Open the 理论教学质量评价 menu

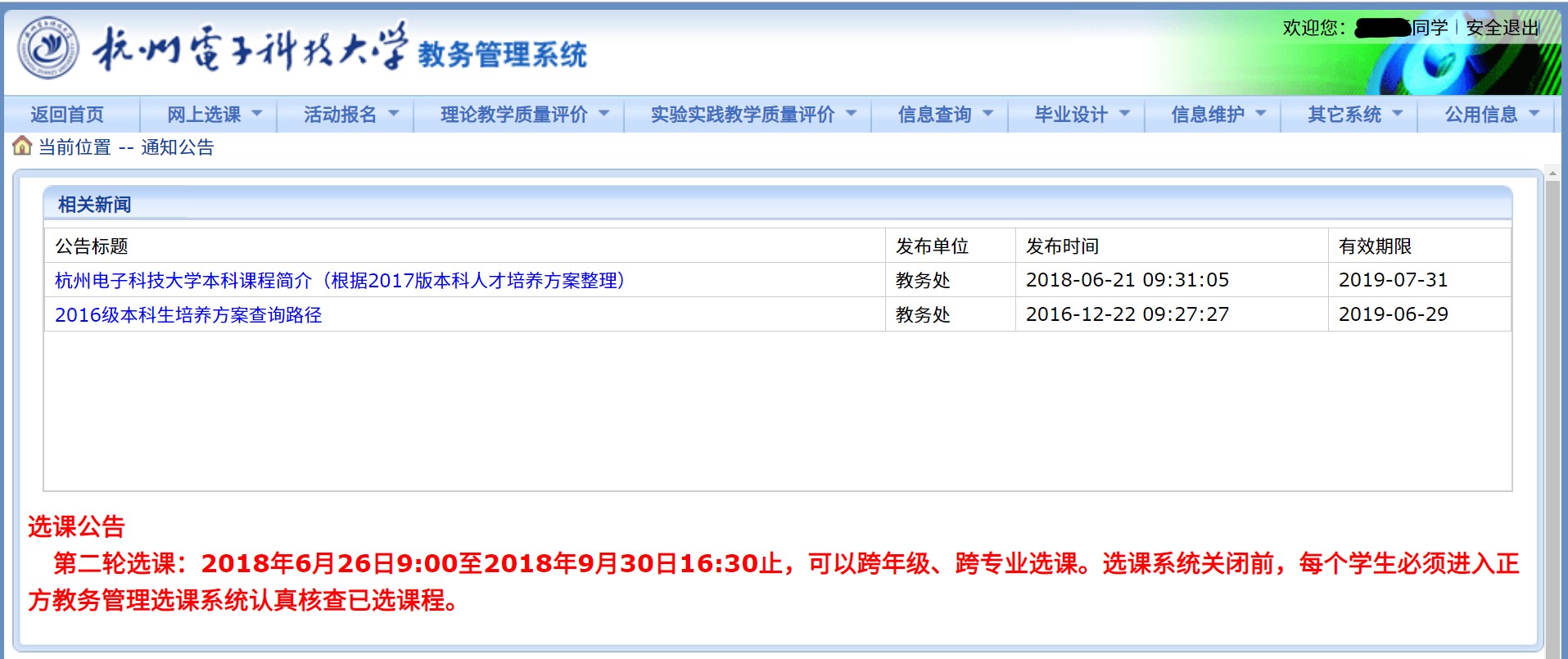[513, 115]
